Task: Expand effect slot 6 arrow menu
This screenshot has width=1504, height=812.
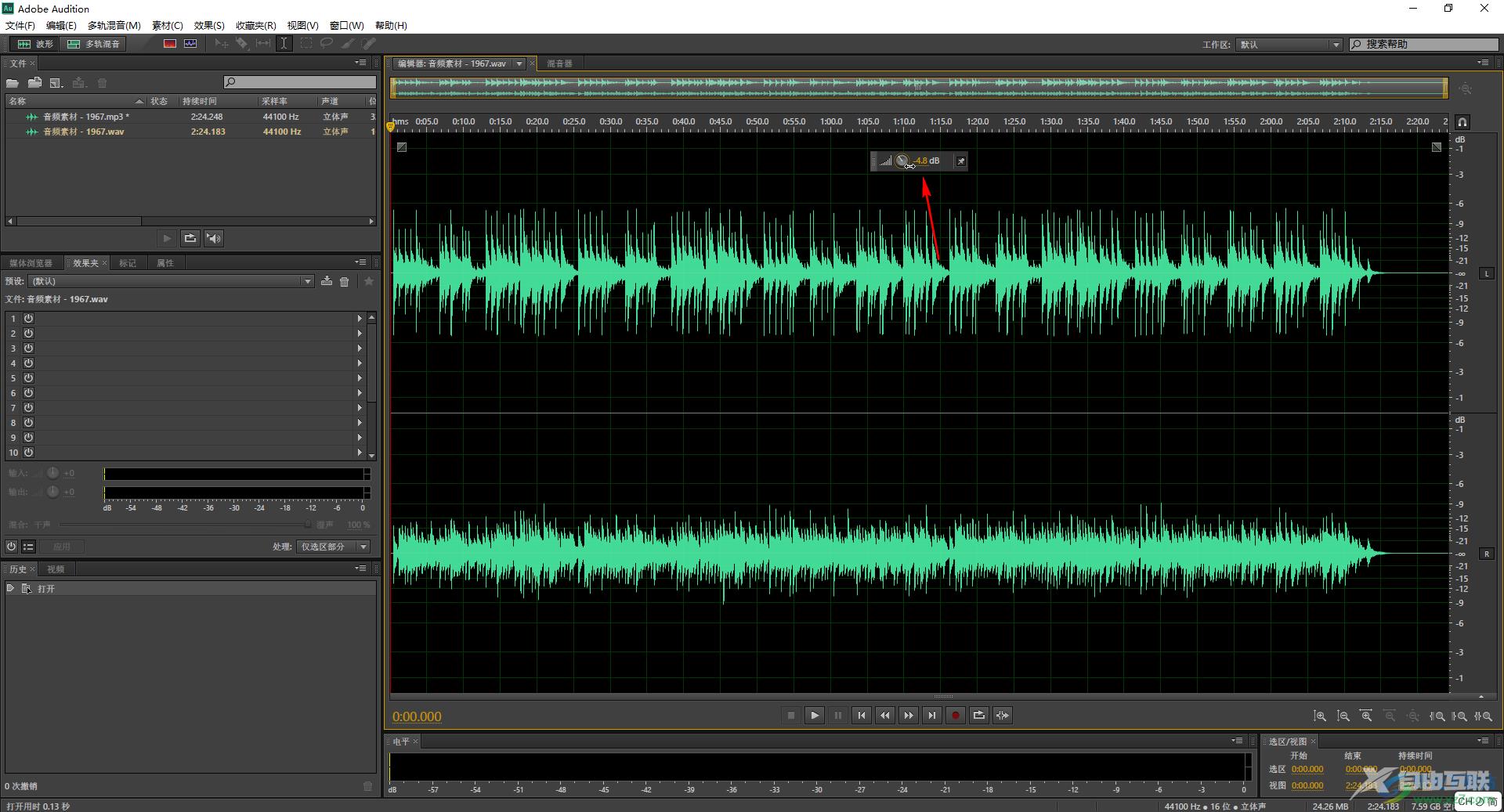Action: [360, 393]
